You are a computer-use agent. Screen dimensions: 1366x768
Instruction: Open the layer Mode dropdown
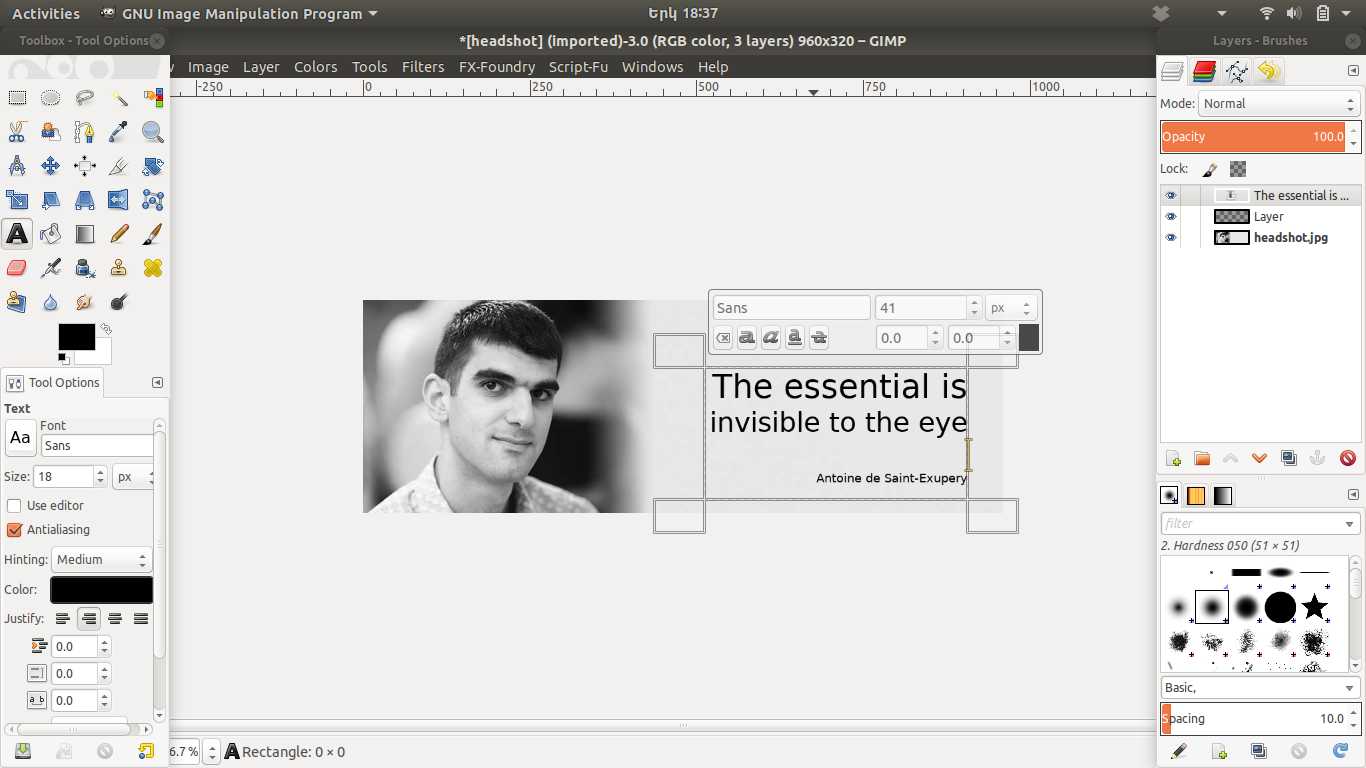click(x=1279, y=104)
